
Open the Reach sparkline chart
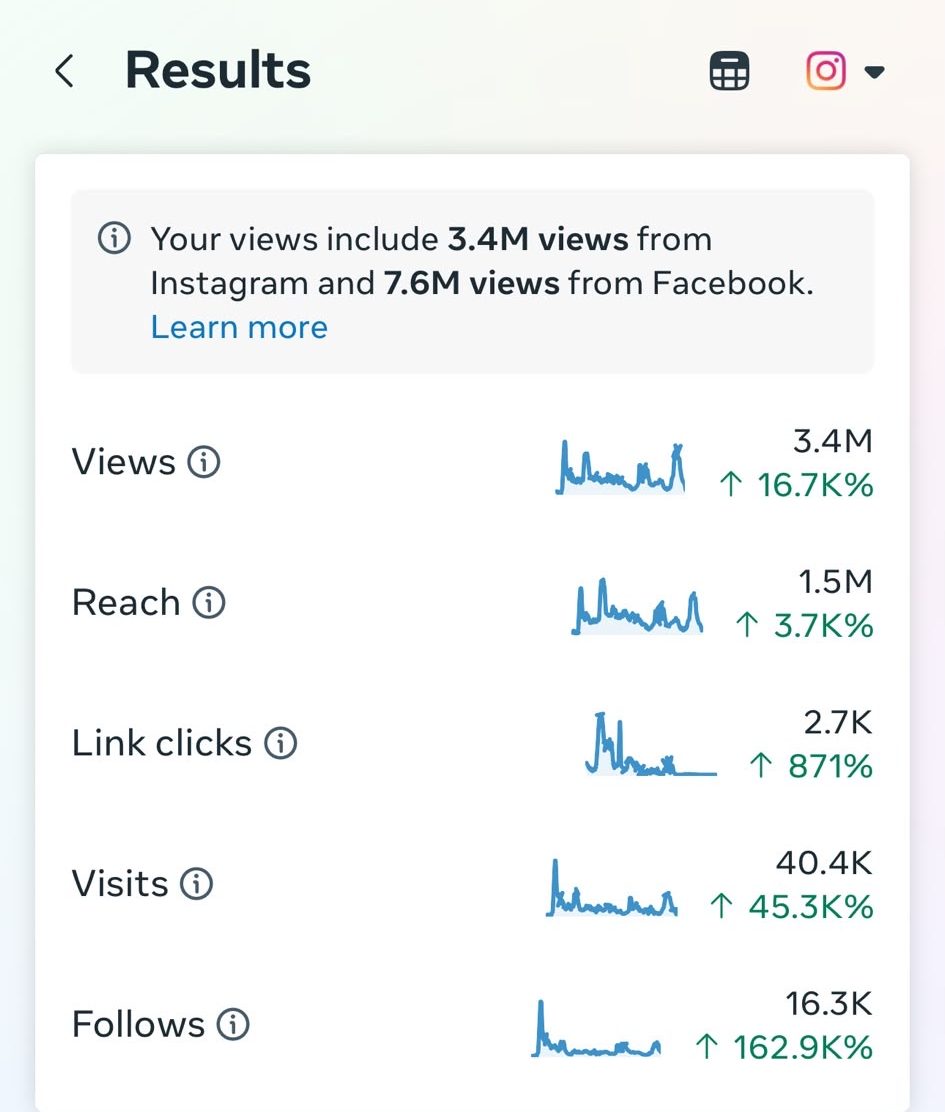(x=637, y=606)
